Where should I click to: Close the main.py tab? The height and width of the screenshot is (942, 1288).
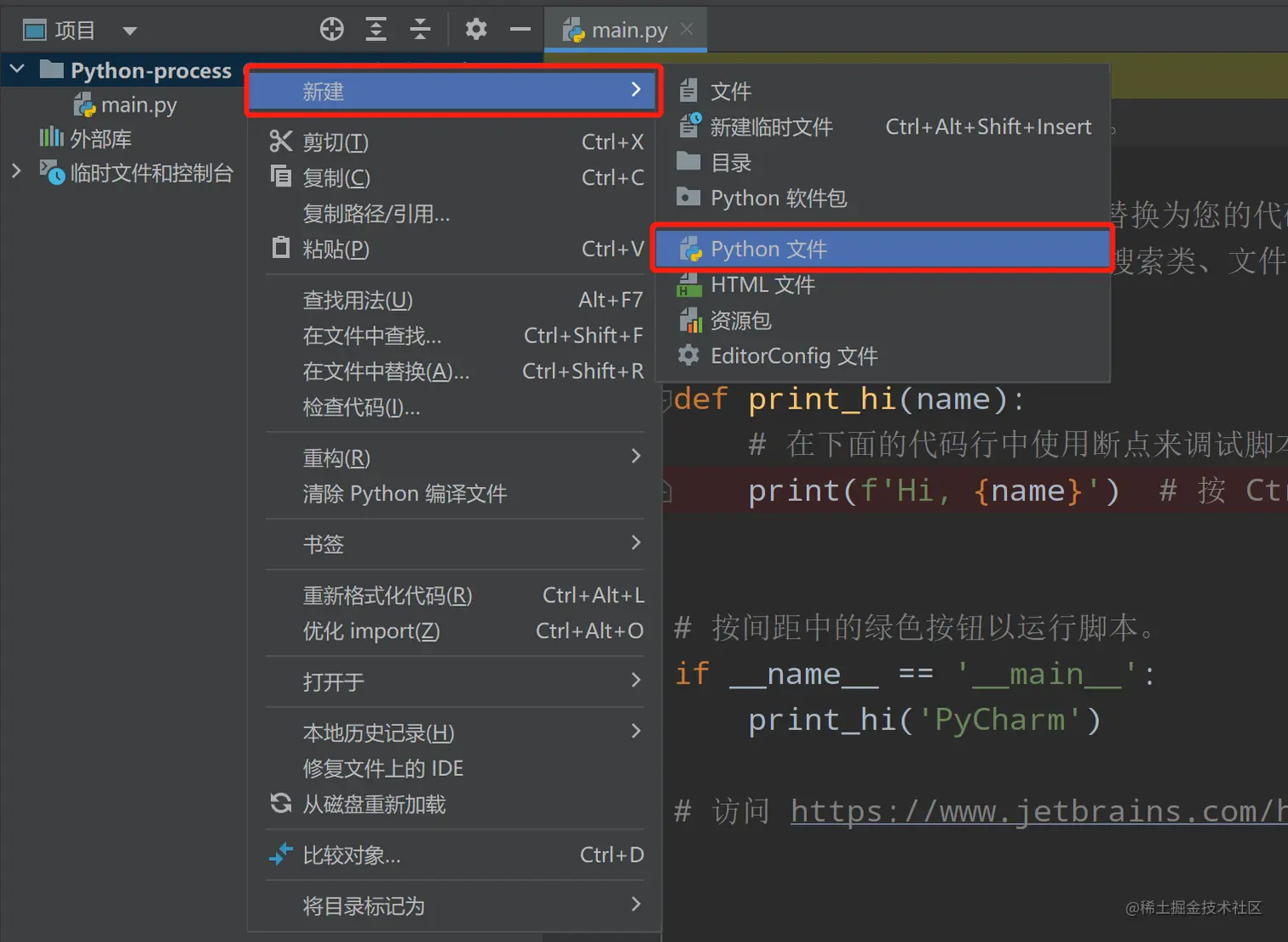pos(687,30)
